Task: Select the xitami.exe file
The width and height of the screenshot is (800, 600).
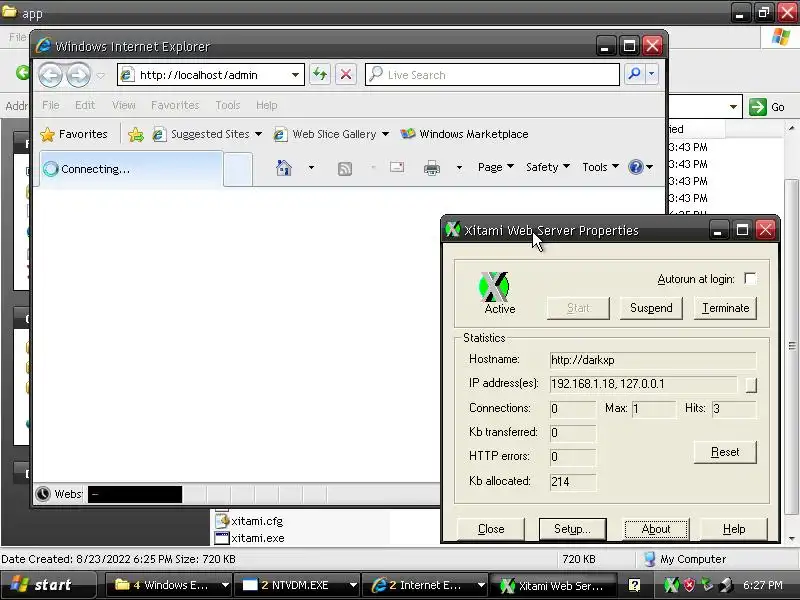Action: [249, 538]
